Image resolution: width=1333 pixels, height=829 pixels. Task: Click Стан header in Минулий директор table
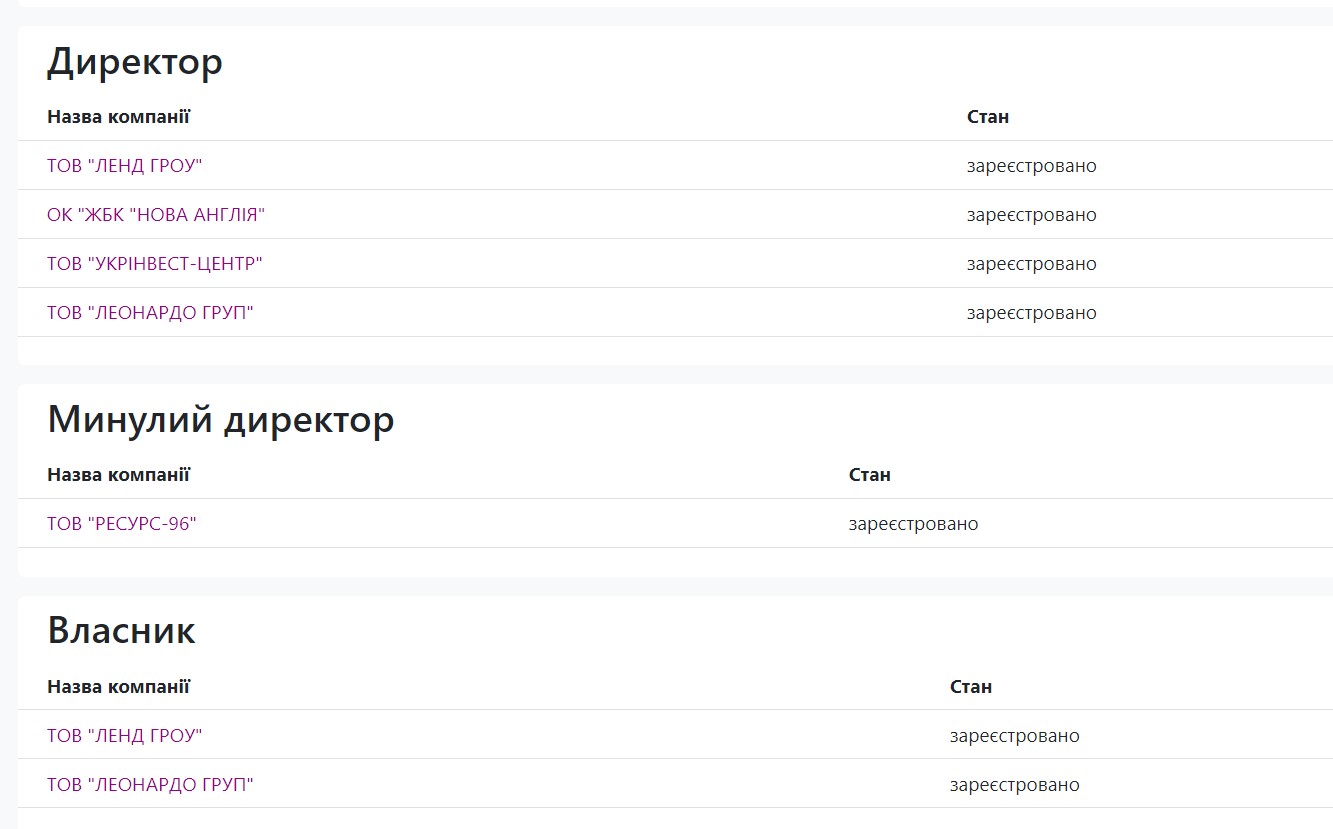869,475
